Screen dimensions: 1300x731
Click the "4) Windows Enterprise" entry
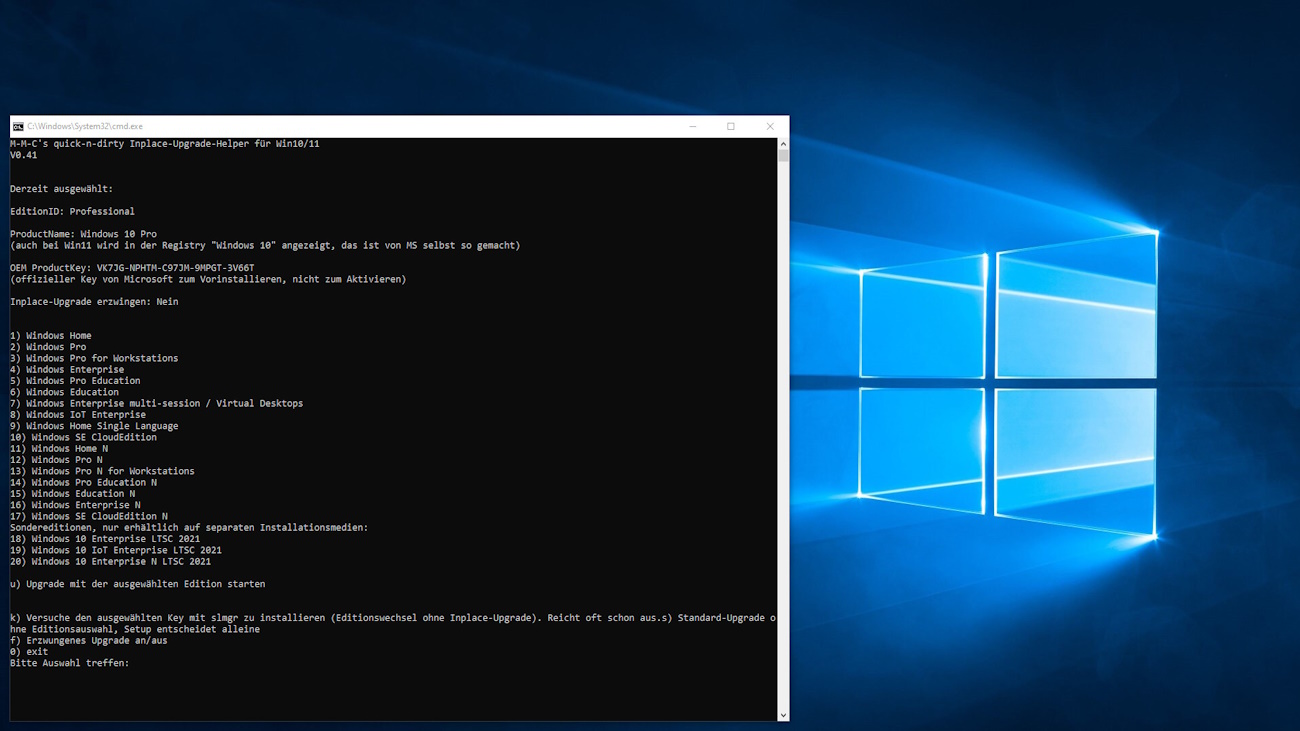tap(67, 370)
